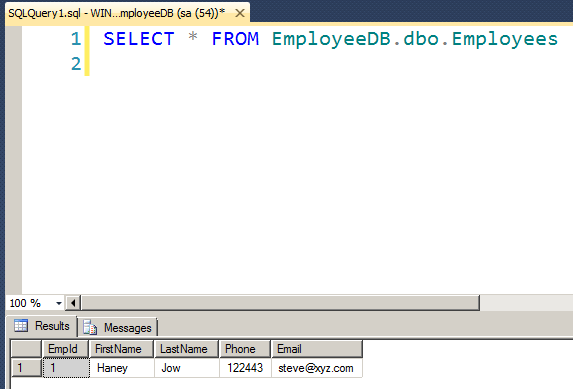Select row 1 via row header
The height and width of the screenshot is (389, 573).
click(x=26, y=368)
